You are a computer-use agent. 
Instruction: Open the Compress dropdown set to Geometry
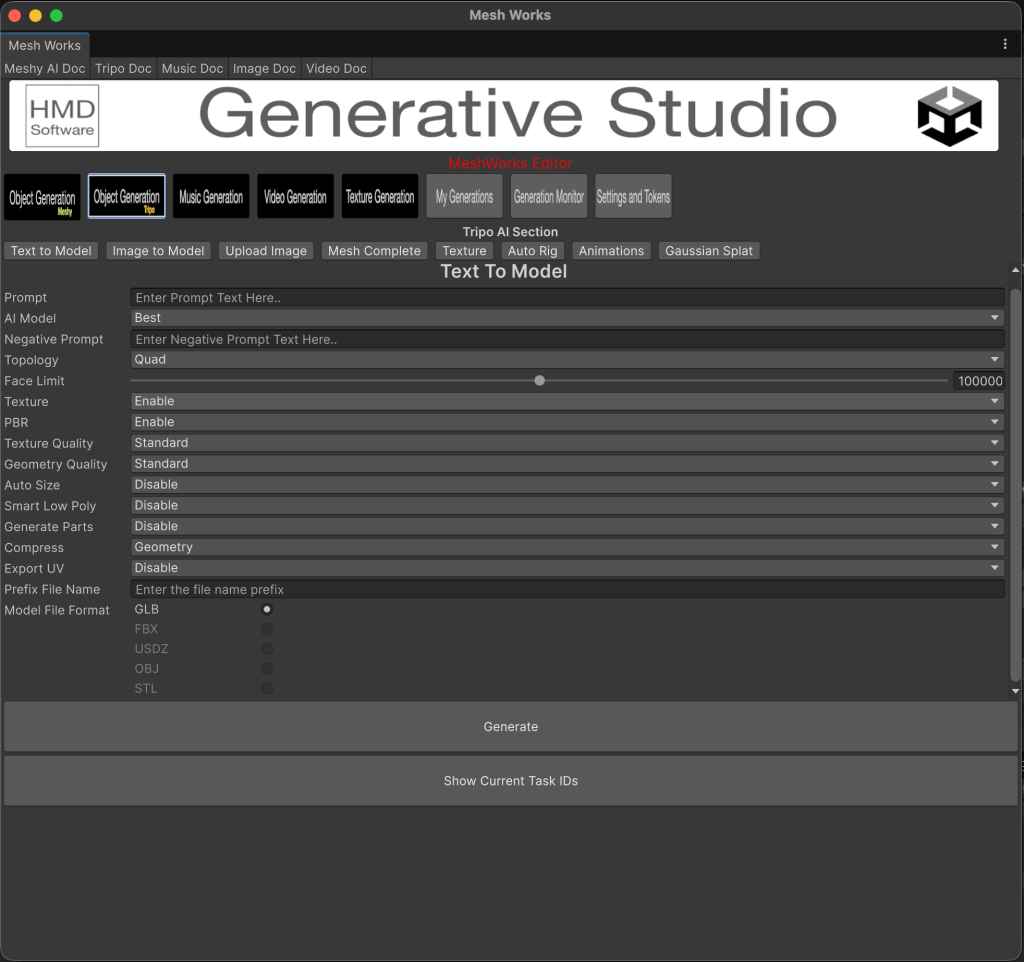point(567,547)
